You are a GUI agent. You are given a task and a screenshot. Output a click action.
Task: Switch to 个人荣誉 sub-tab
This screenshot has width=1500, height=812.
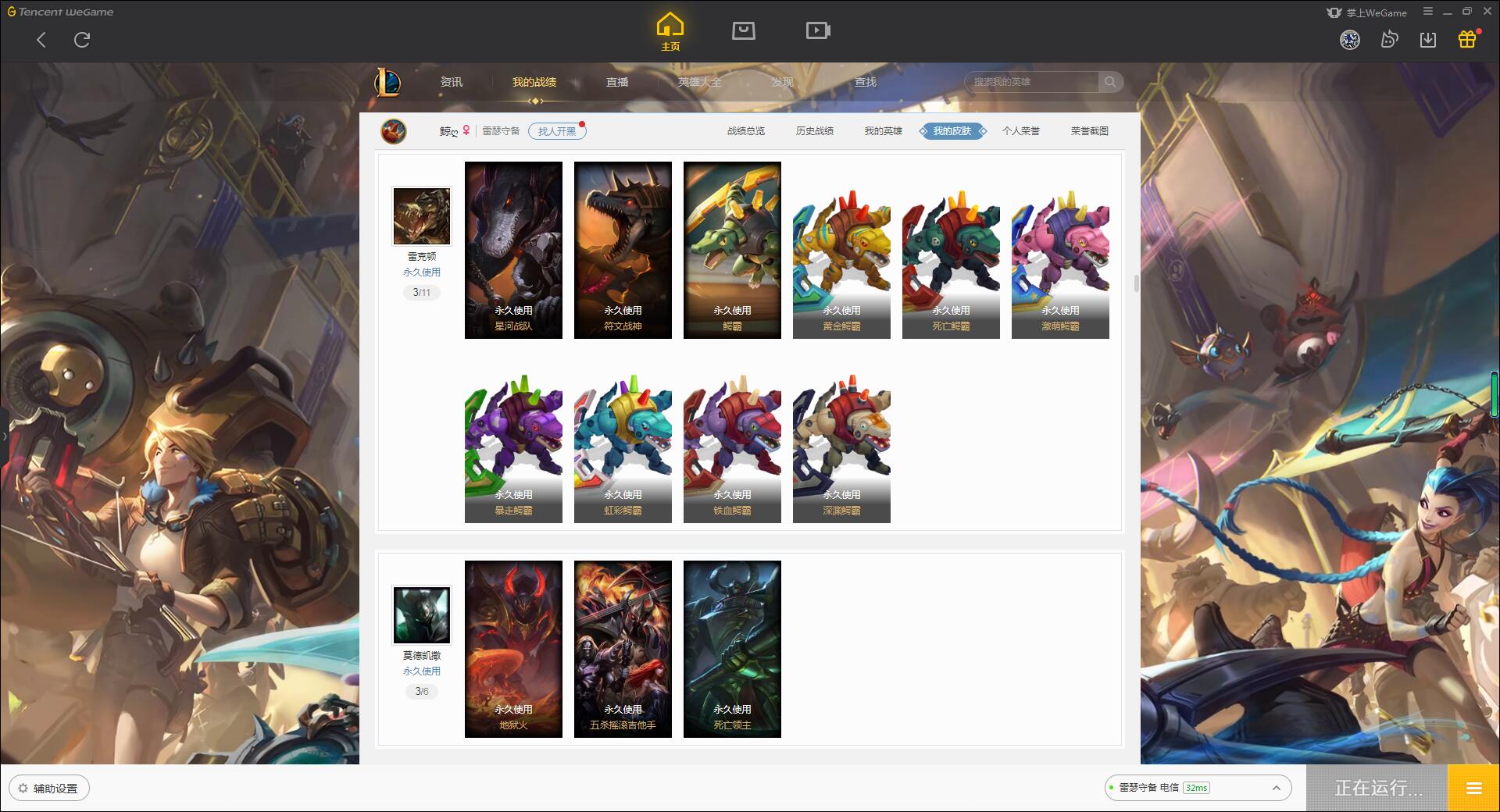(1021, 131)
